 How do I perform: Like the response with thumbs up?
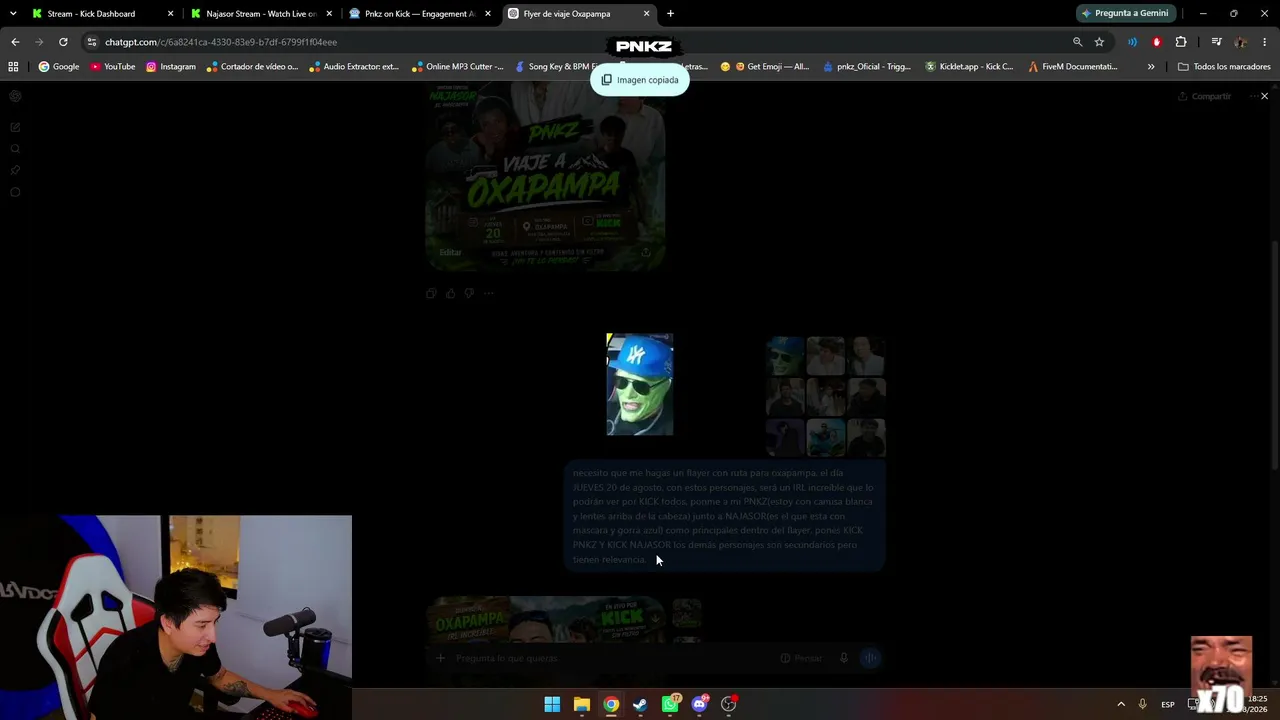tap(450, 293)
